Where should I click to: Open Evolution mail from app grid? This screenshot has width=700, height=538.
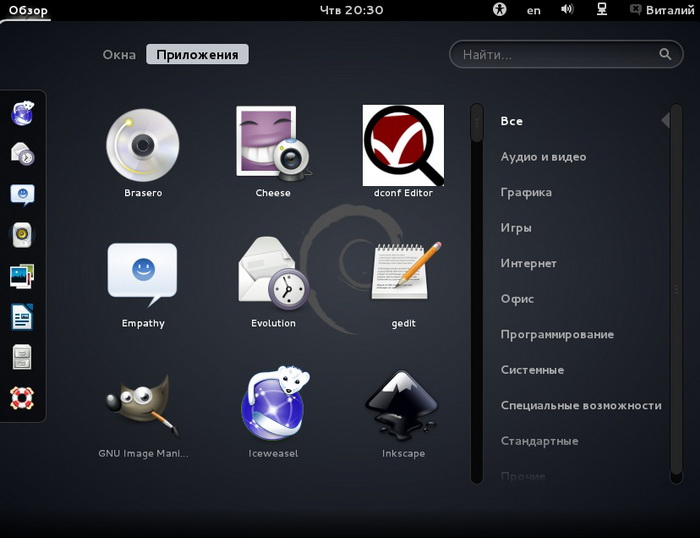coord(273,284)
